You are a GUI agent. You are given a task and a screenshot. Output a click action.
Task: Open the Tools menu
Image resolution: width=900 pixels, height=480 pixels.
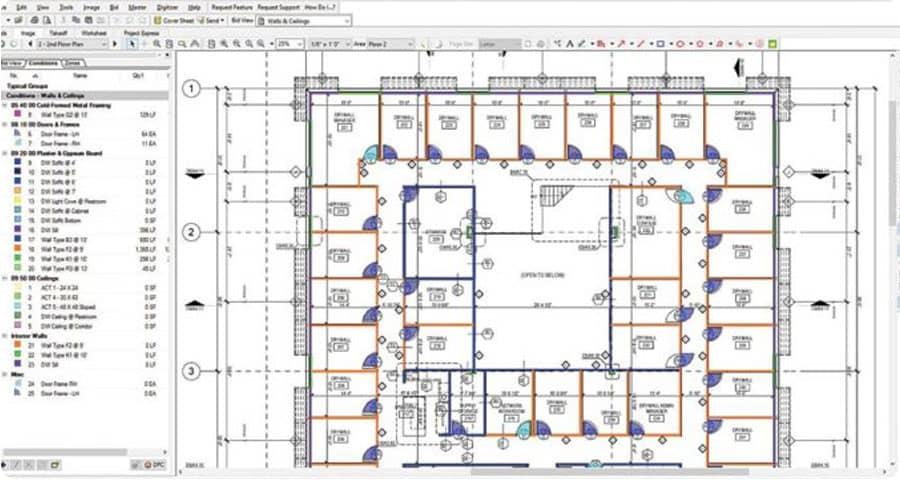pyautogui.click(x=66, y=7)
